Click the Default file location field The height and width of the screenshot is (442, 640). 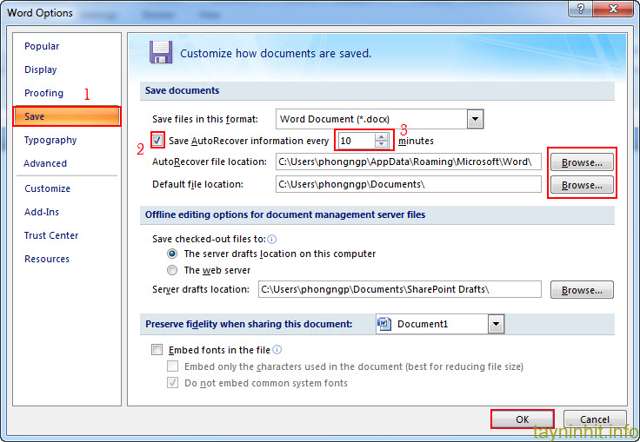click(407, 184)
